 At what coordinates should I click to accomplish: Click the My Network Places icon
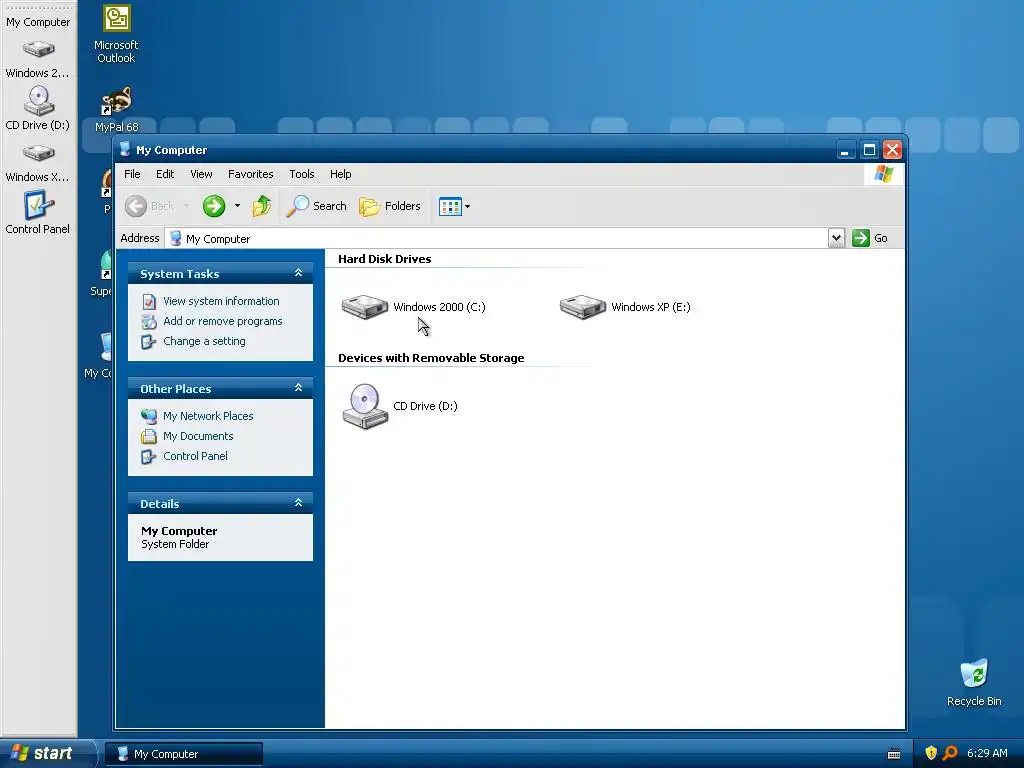[149, 416]
